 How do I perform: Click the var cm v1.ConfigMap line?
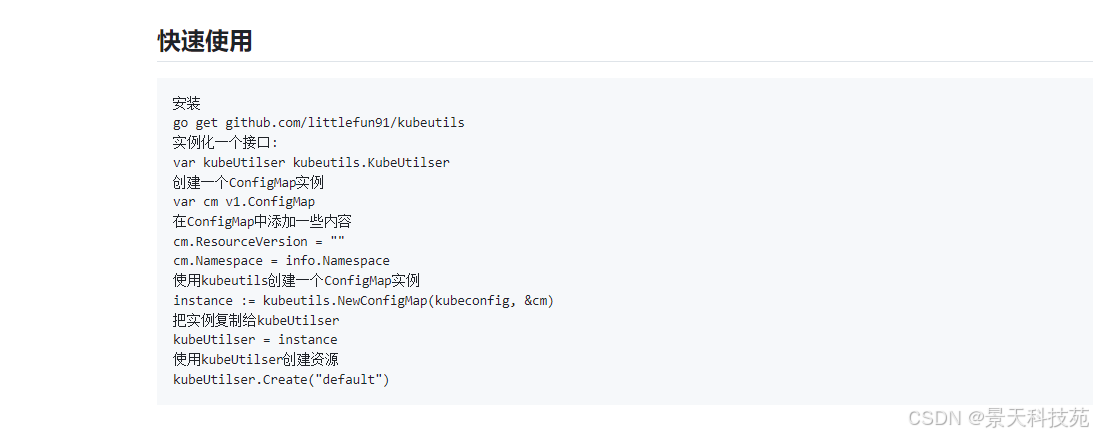(x=244, y=202)
